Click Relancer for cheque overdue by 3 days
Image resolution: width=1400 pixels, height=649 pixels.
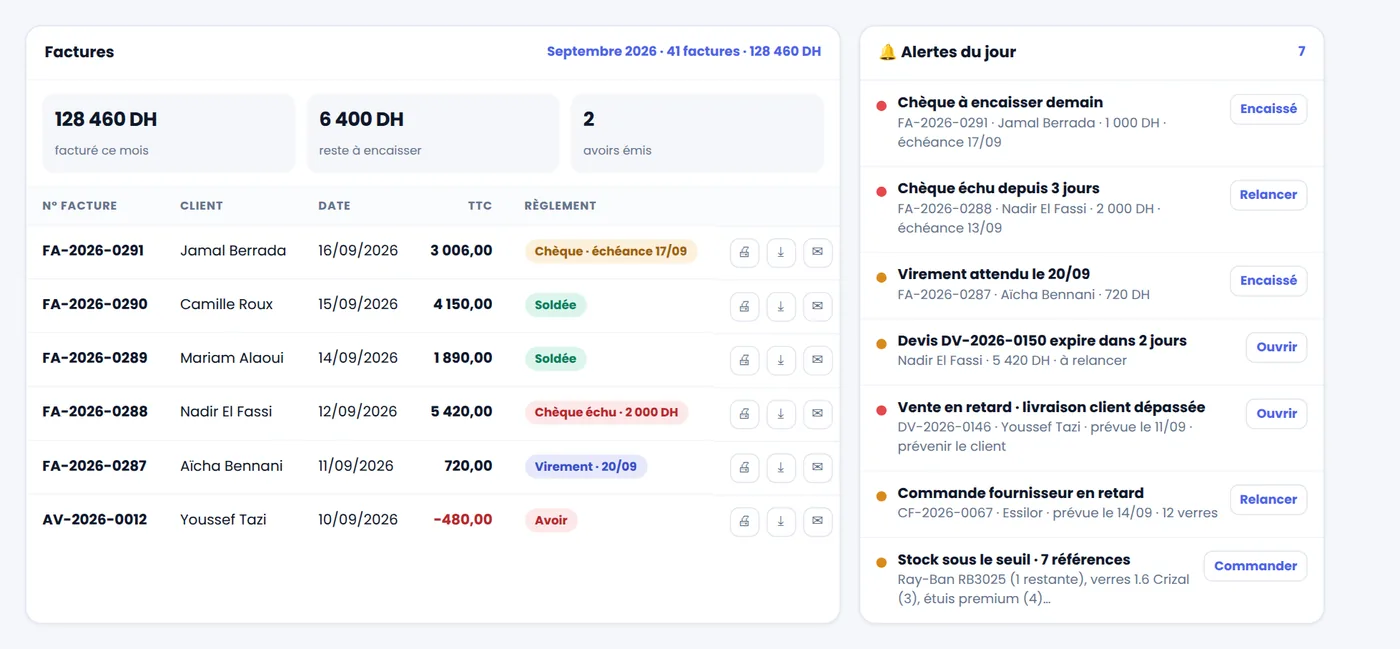click(x=1268, y=195)
